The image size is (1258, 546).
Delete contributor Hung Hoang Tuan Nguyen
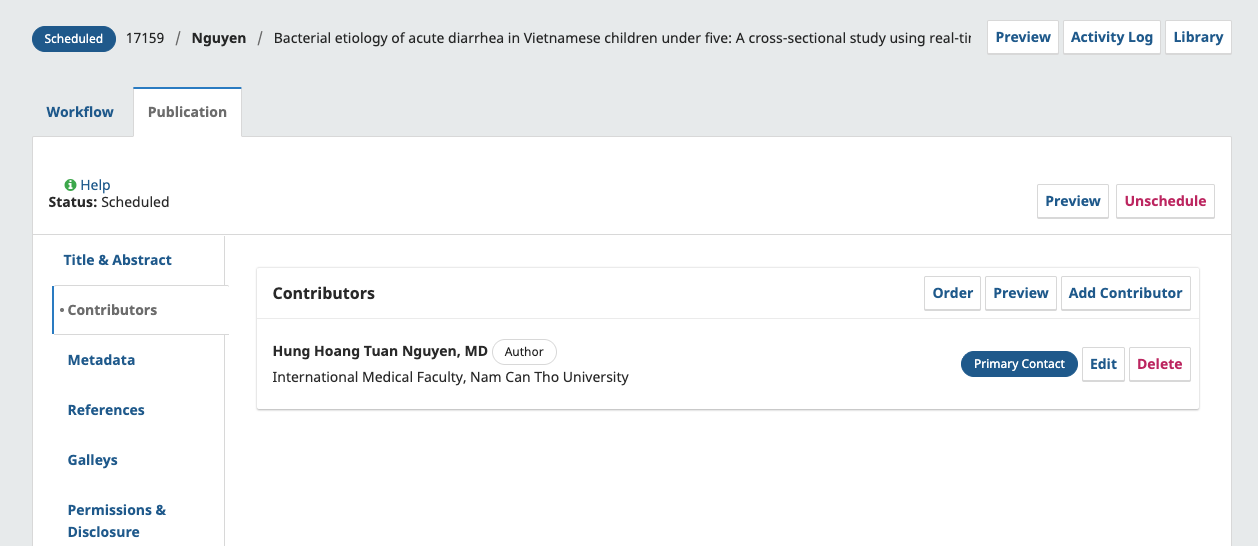(1159, 364)
